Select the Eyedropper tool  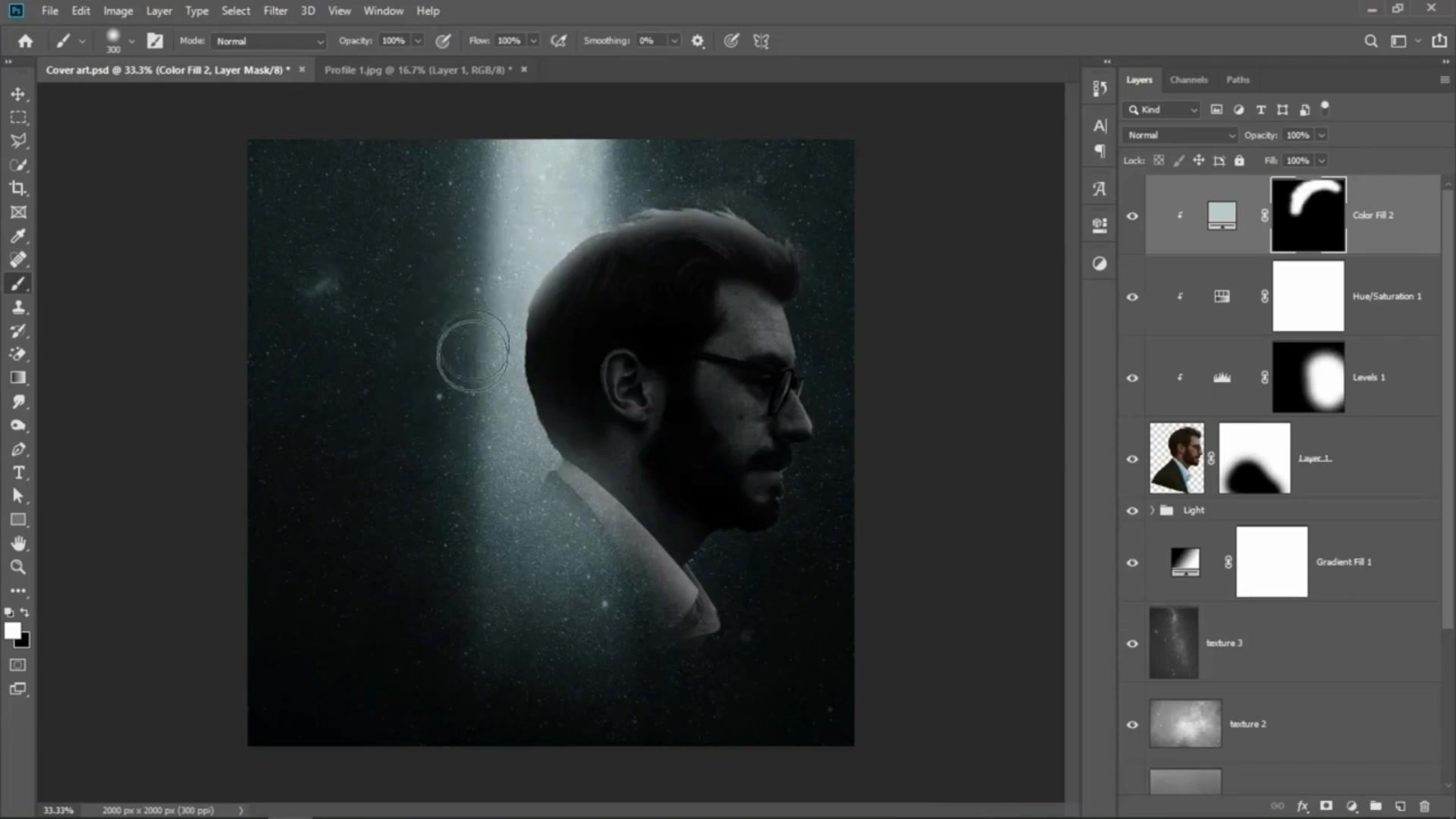tap(18, 236)
